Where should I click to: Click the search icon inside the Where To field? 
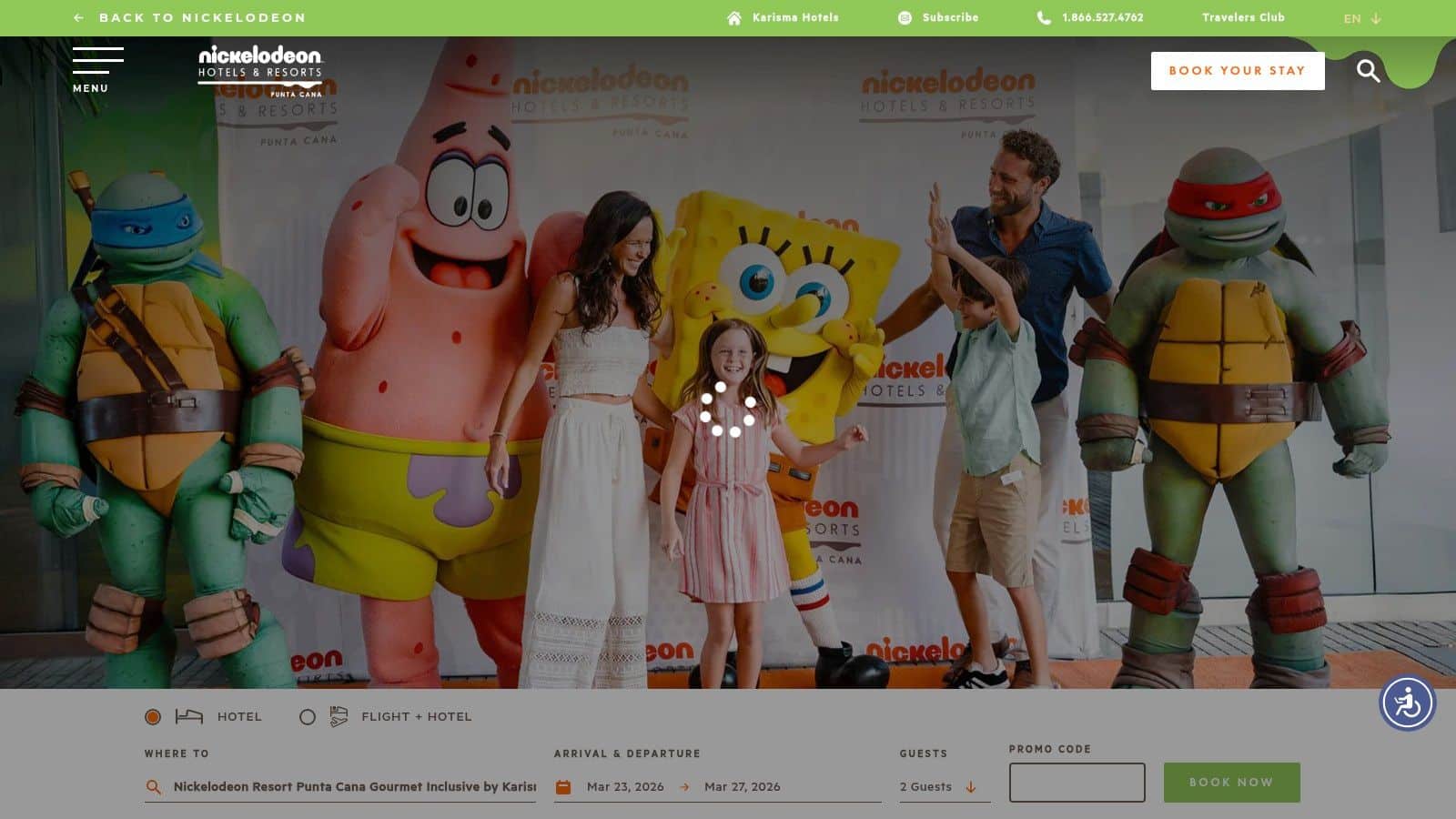click(x=153, y=786)
